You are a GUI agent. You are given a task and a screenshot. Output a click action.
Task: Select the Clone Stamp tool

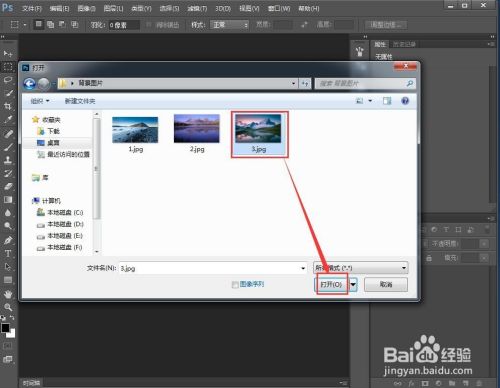point(8,160)
